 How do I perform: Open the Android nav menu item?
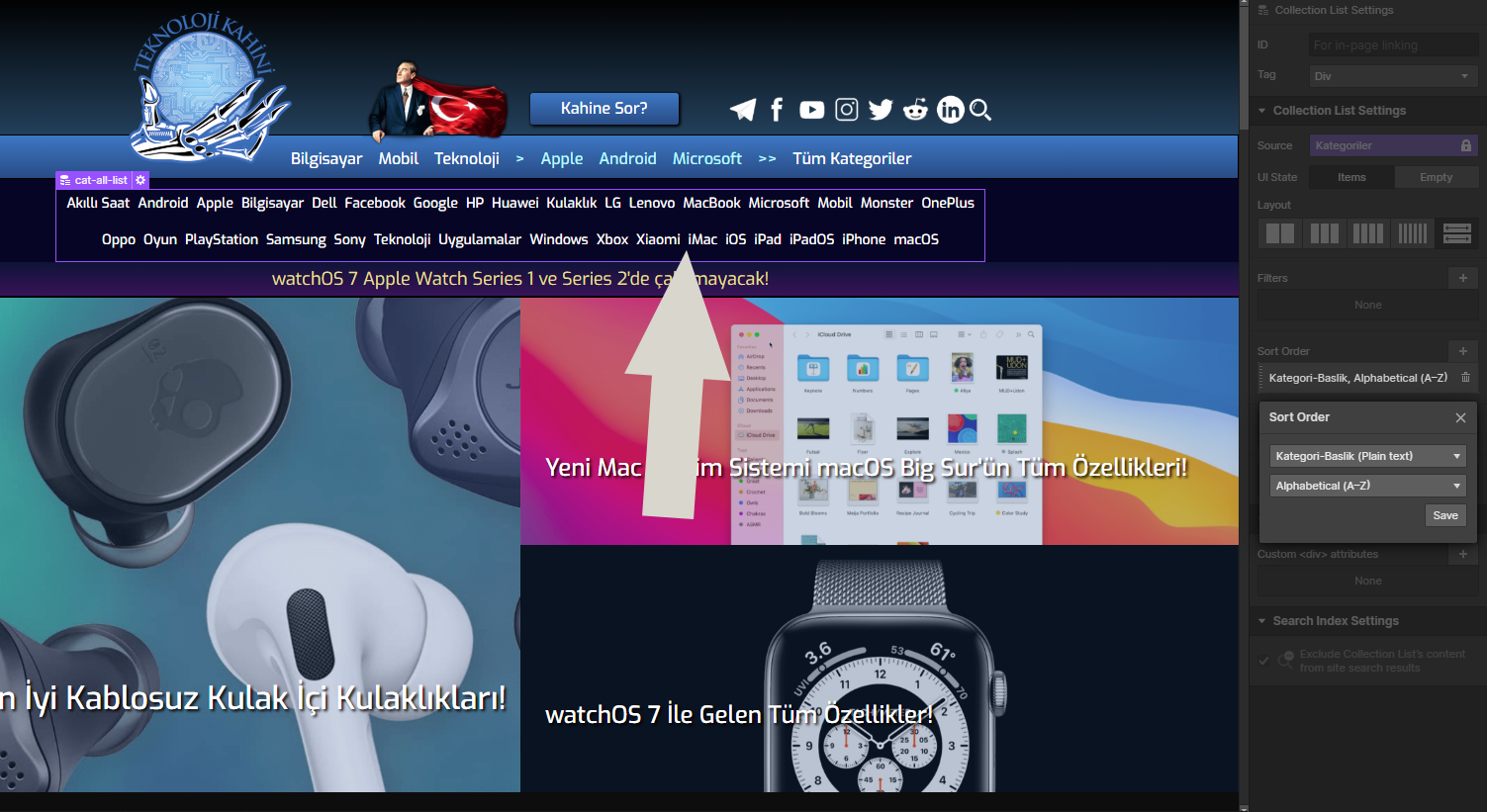click(628, 158)
